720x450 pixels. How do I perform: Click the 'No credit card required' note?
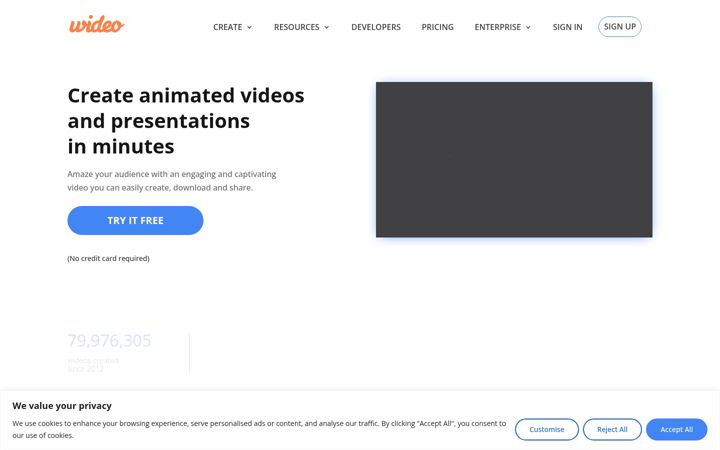click(x=108, y=259)
